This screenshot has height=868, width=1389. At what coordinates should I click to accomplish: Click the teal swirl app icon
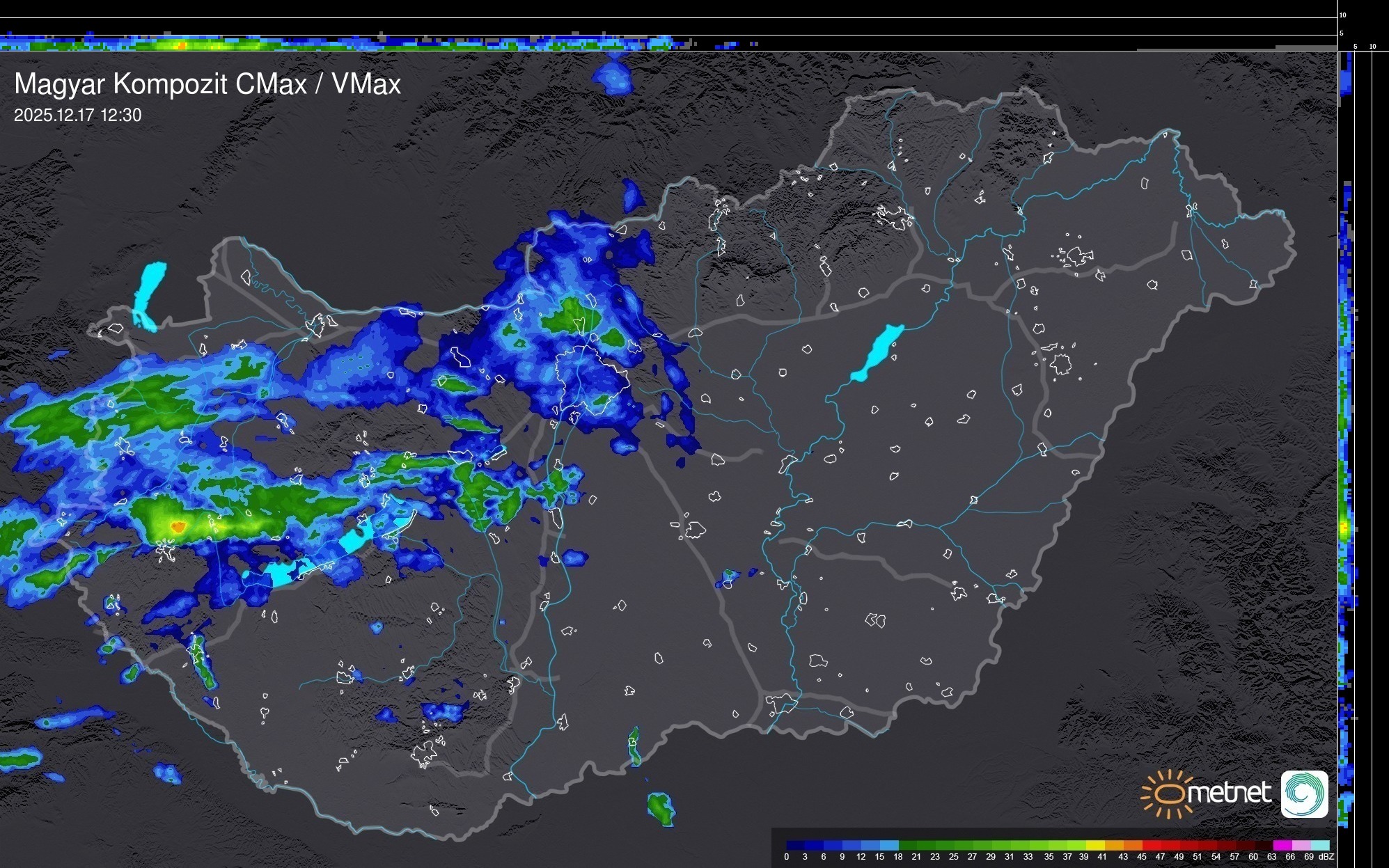1304,794
